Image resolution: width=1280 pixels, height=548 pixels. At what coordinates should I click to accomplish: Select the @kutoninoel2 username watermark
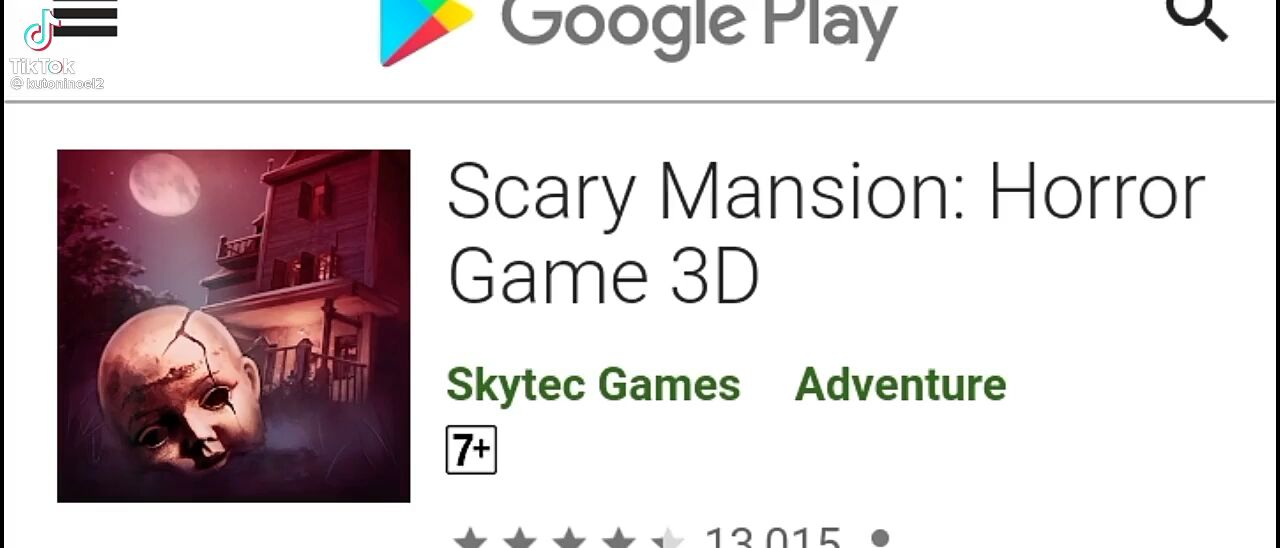tap(57, 84)
